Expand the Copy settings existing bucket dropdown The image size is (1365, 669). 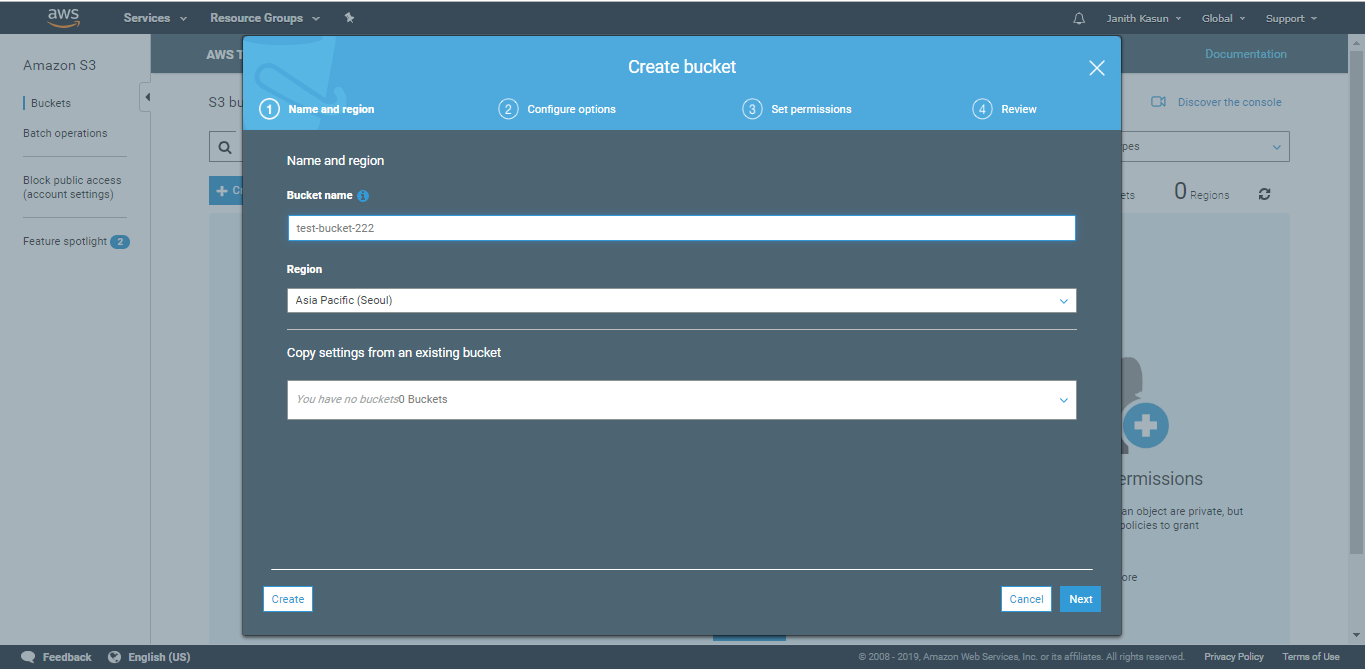pyautogui.click(x=682, y=399)
